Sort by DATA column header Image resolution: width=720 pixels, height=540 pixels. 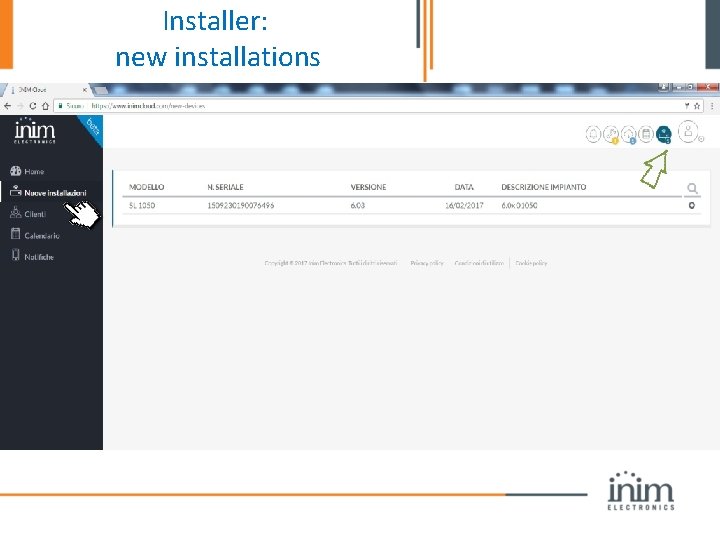point(464,187)
